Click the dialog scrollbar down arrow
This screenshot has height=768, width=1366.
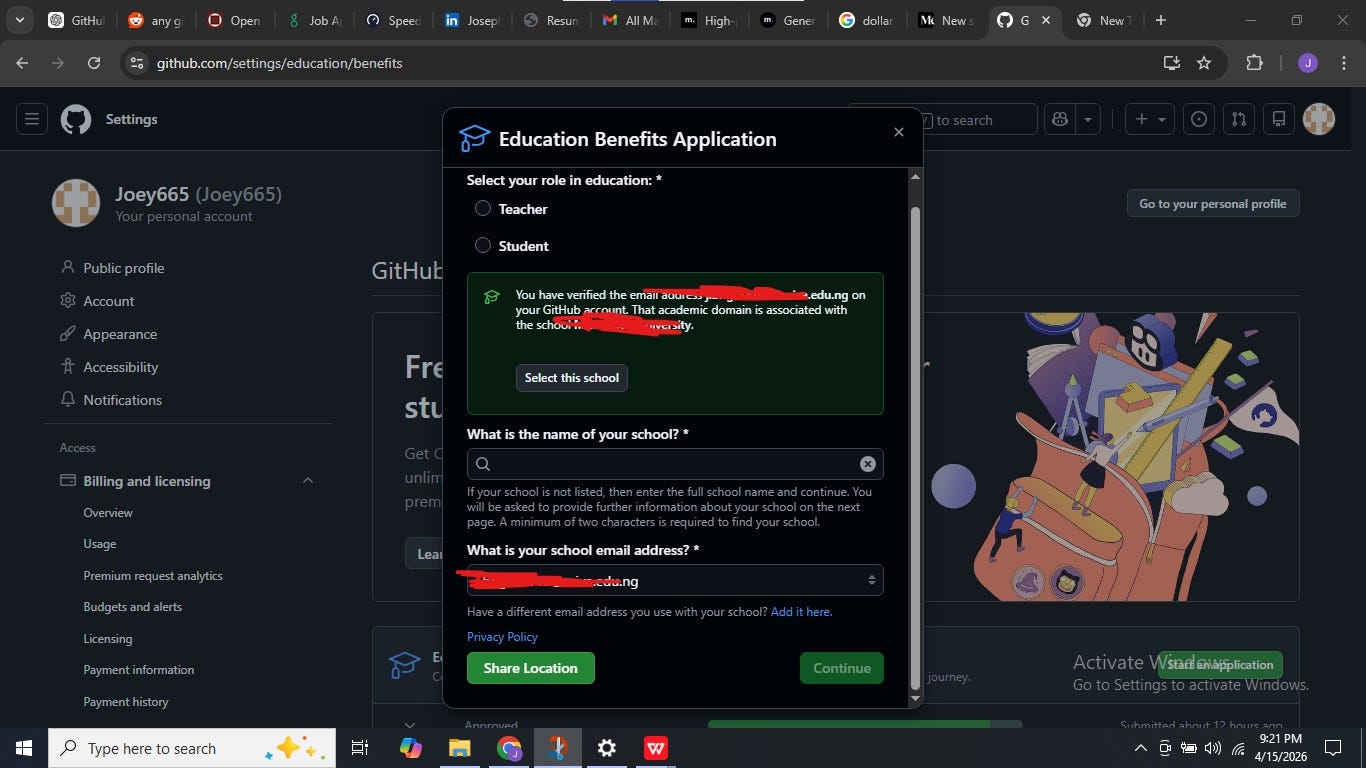pos(915,699)
